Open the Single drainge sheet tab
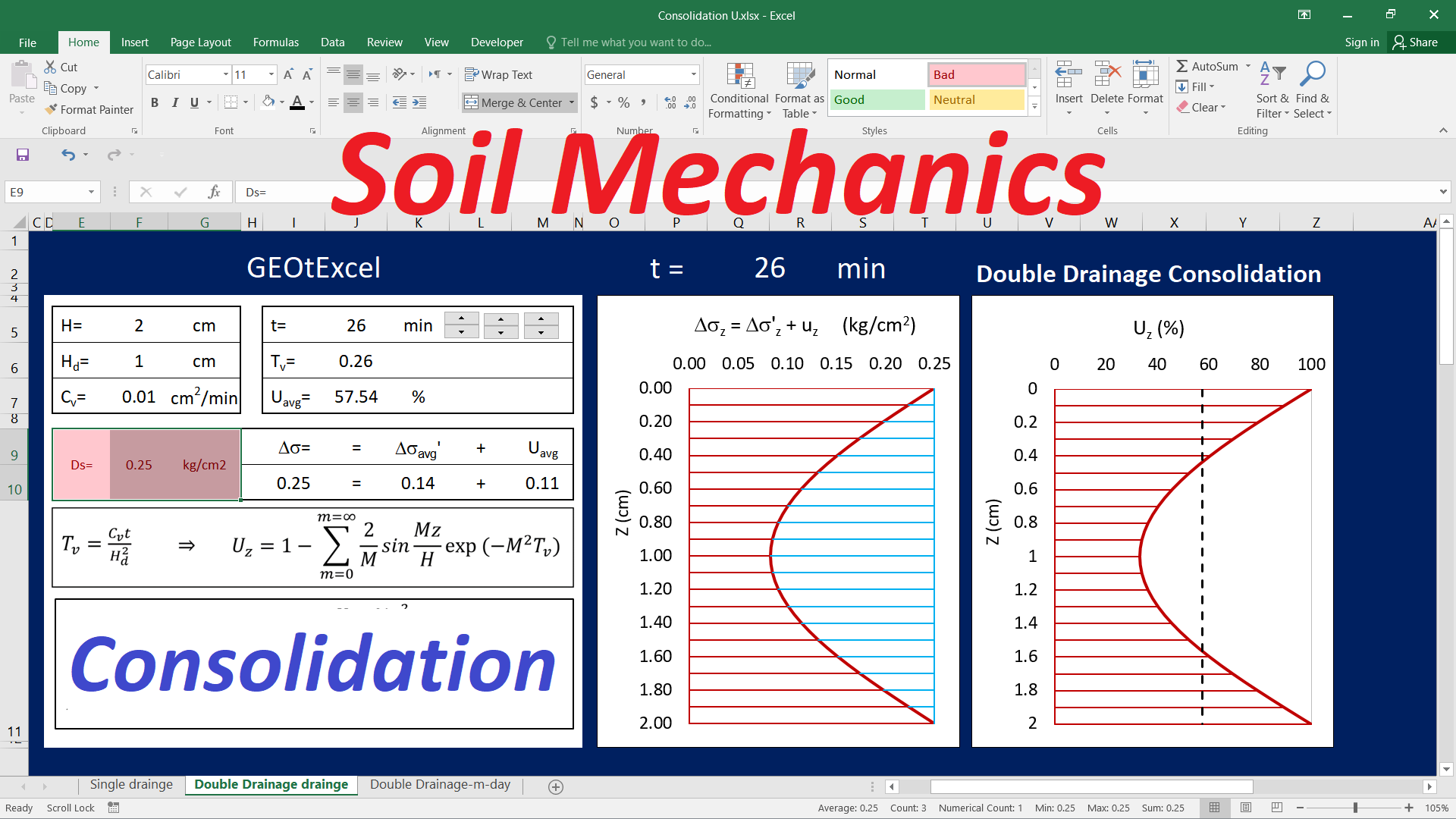 point(131,784)
